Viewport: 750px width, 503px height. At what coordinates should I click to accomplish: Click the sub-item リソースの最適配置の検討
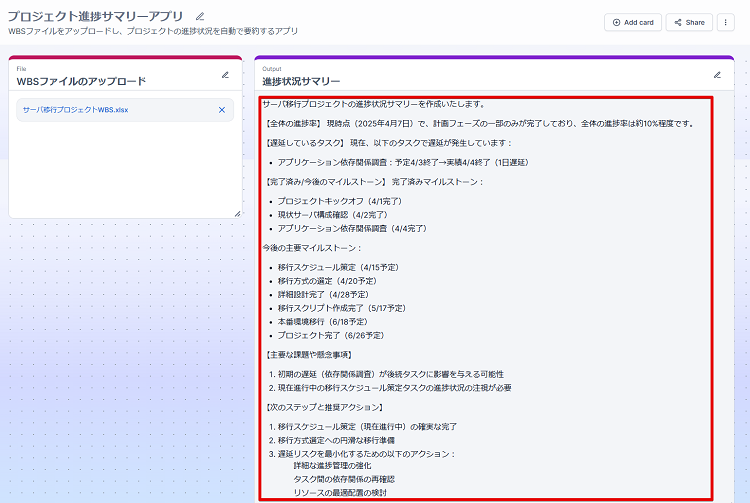pyautogui.click(x=340, y=493)
